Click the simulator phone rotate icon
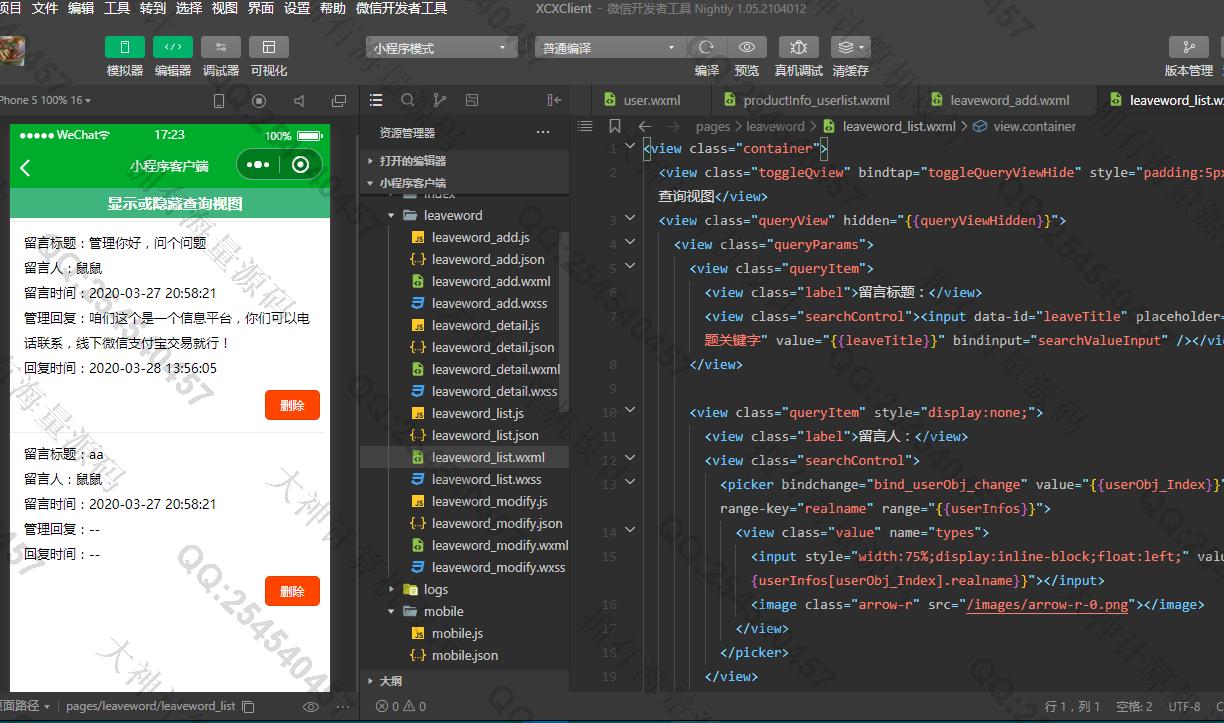1224x723 pixels. click(219, 100)
